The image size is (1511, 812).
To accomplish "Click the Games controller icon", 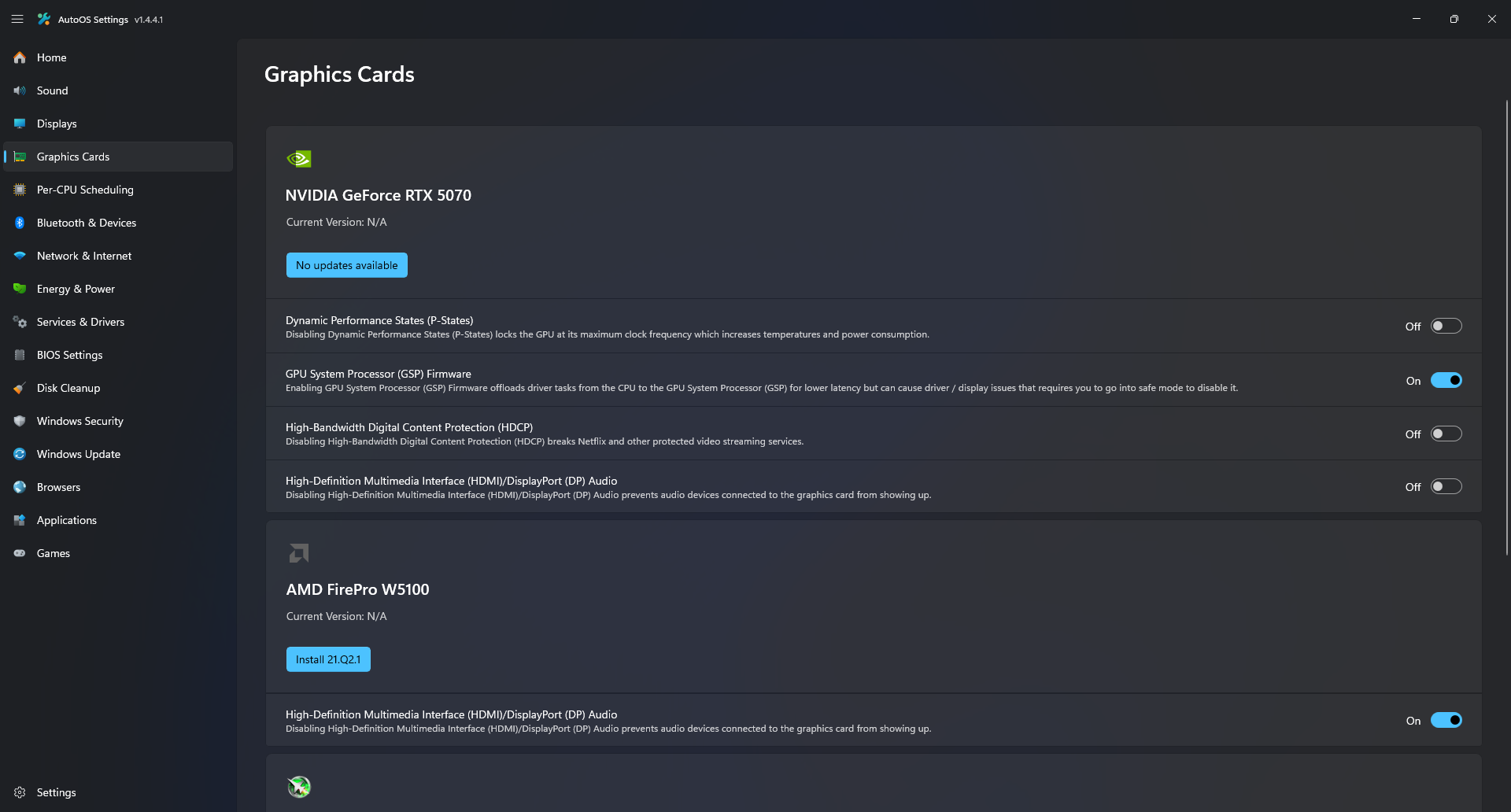I will click(x=20, y=553).
